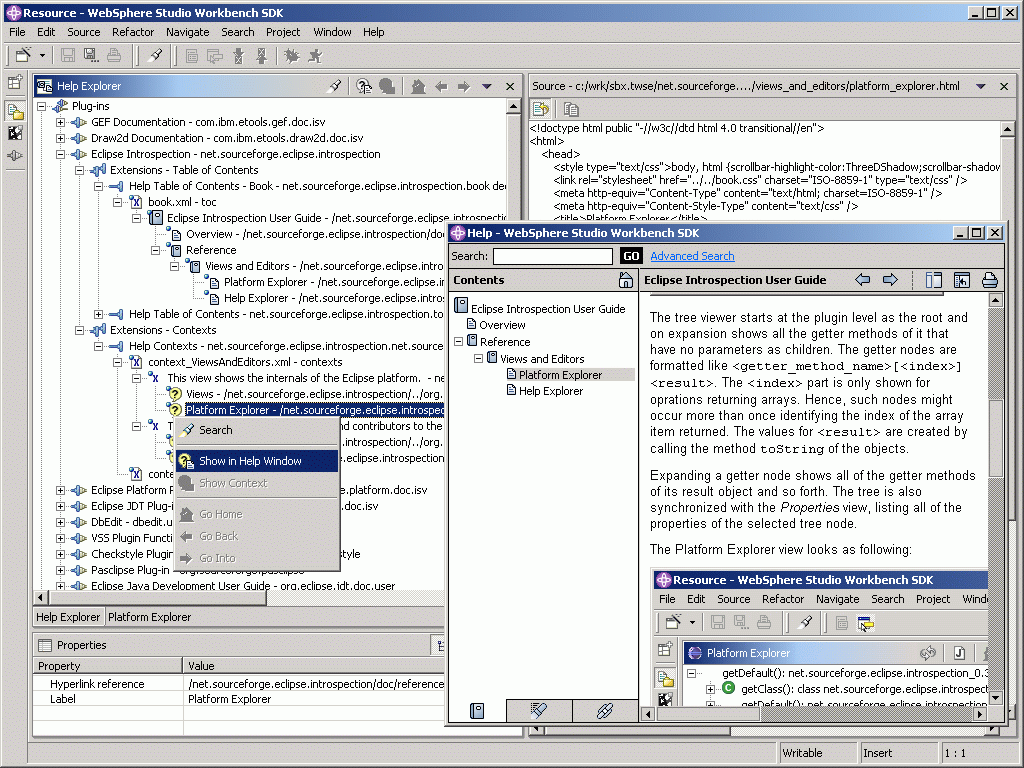Screen dimensions: 1024x768
Task: Click the search flashlight icon in Help Explorer header
Action: 334,86
